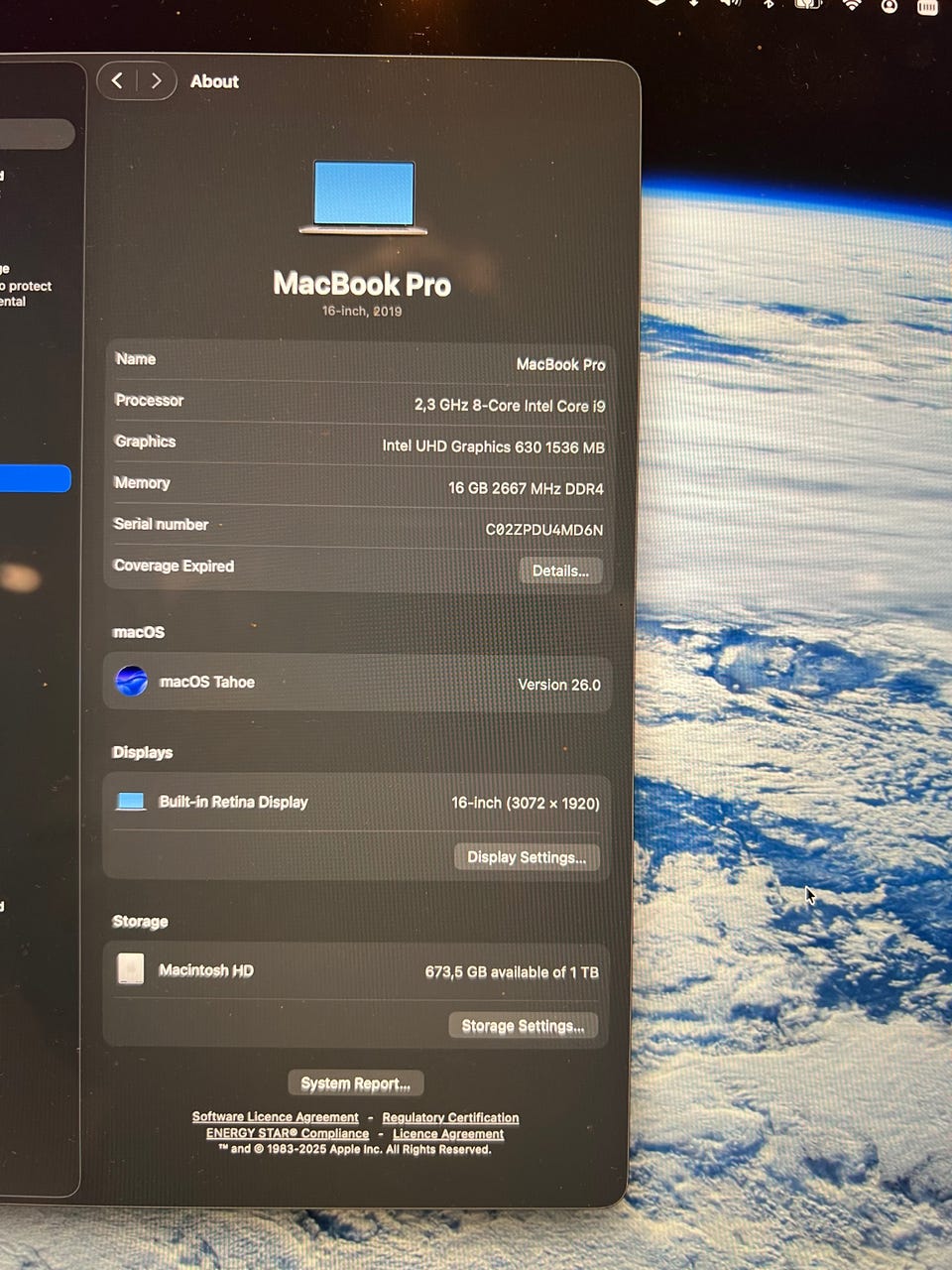This screenshot has height=1270, width=952.
Task: Click the Built-in Retina Display monitor icon
Action: [131, 802]
